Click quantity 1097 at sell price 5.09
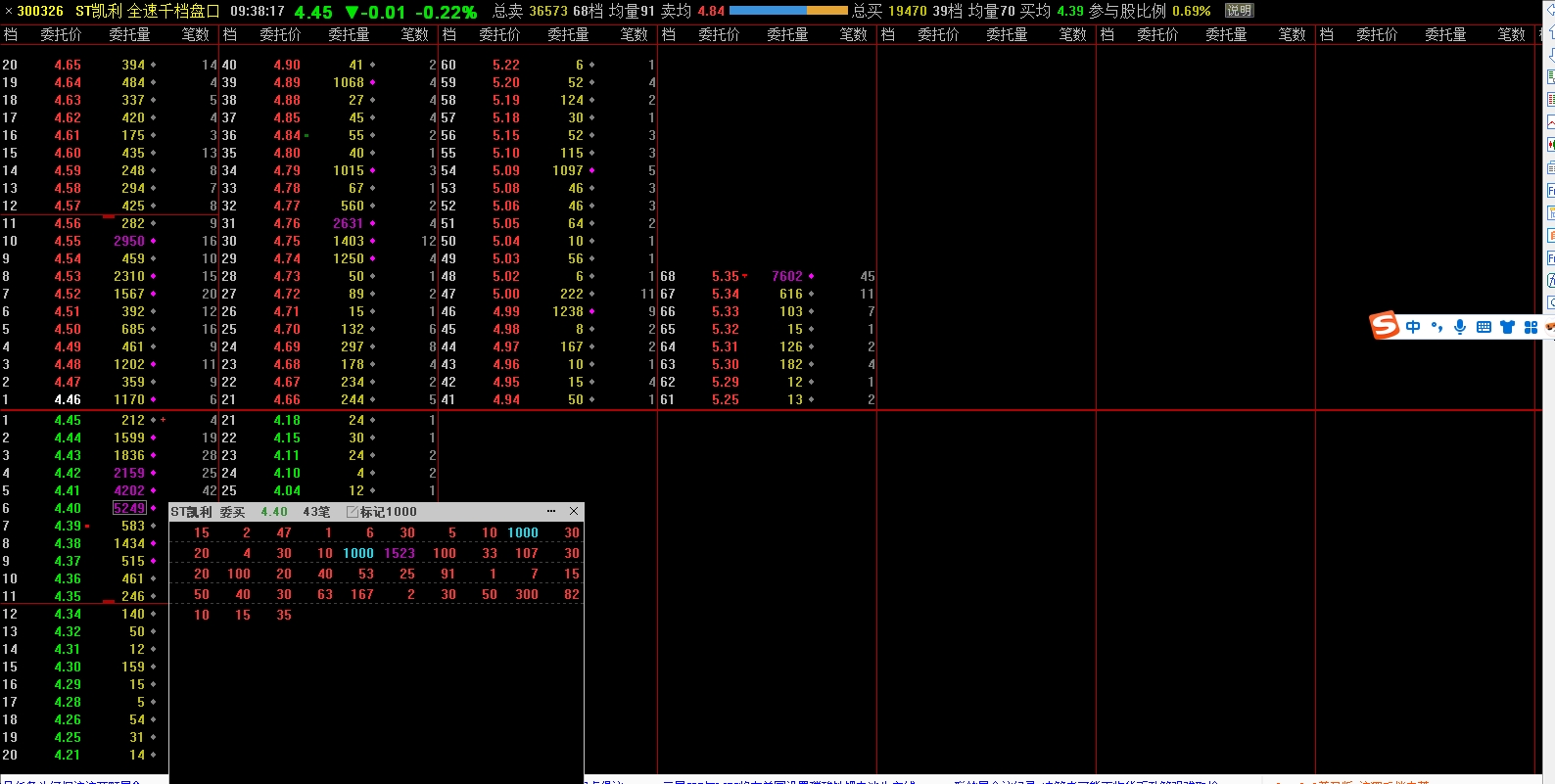The width and height of the screenshot is (1555, 784). pyautogui.click(x=568, y=170)
